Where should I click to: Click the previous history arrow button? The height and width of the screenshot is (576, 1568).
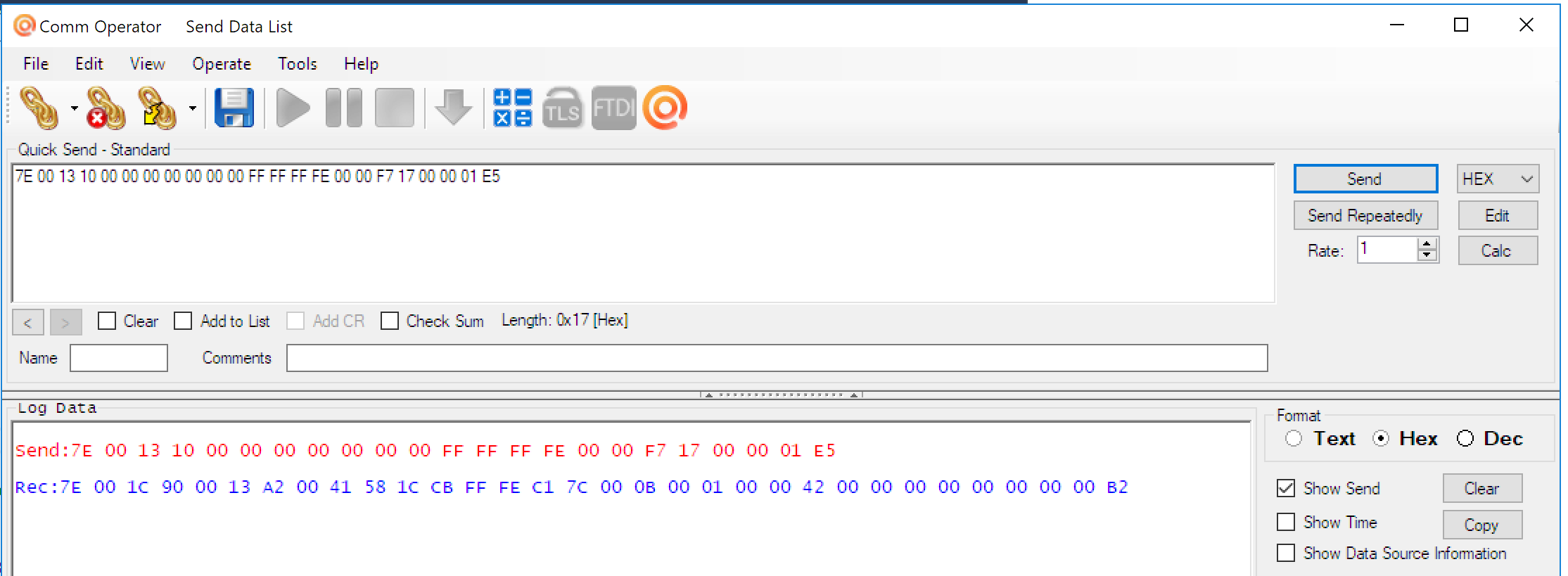(28, 322)
